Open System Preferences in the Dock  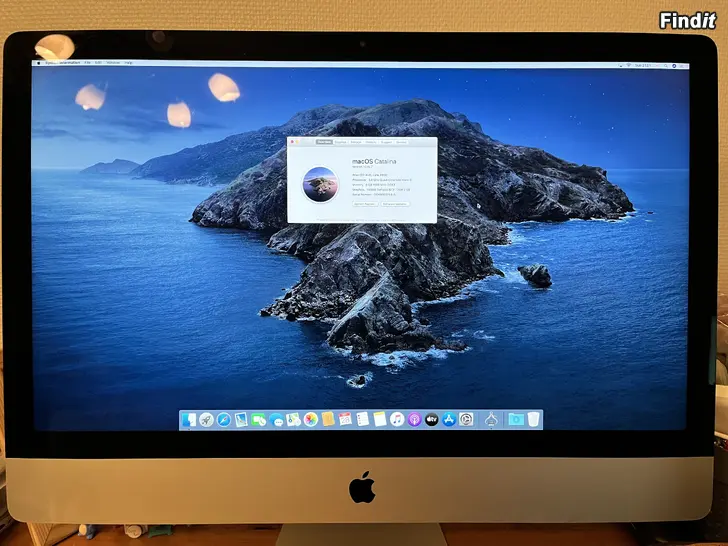467,420
